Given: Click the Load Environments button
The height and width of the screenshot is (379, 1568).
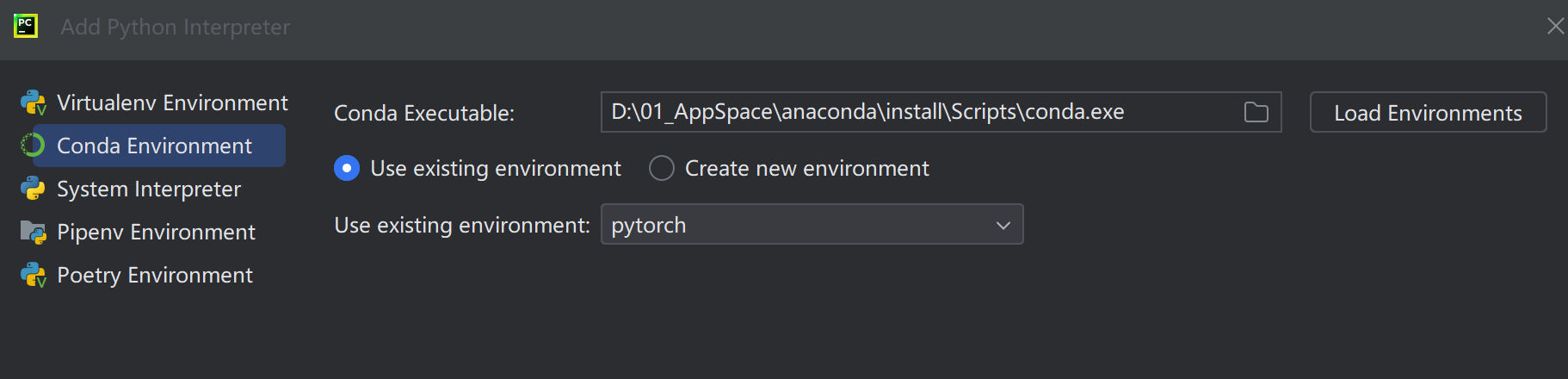Looking at the screenshot, I should click(x=1428, y=112).
